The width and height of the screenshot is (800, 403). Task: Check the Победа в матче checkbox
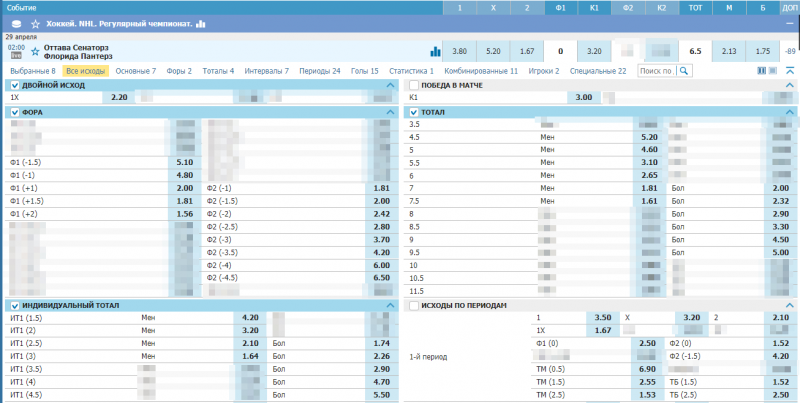[414, 85]
